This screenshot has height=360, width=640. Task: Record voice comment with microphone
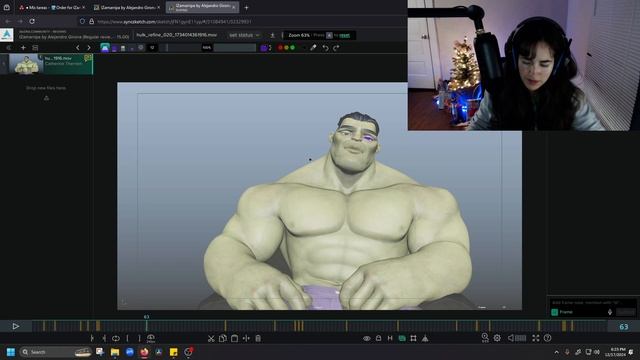(x=610, y=312)
